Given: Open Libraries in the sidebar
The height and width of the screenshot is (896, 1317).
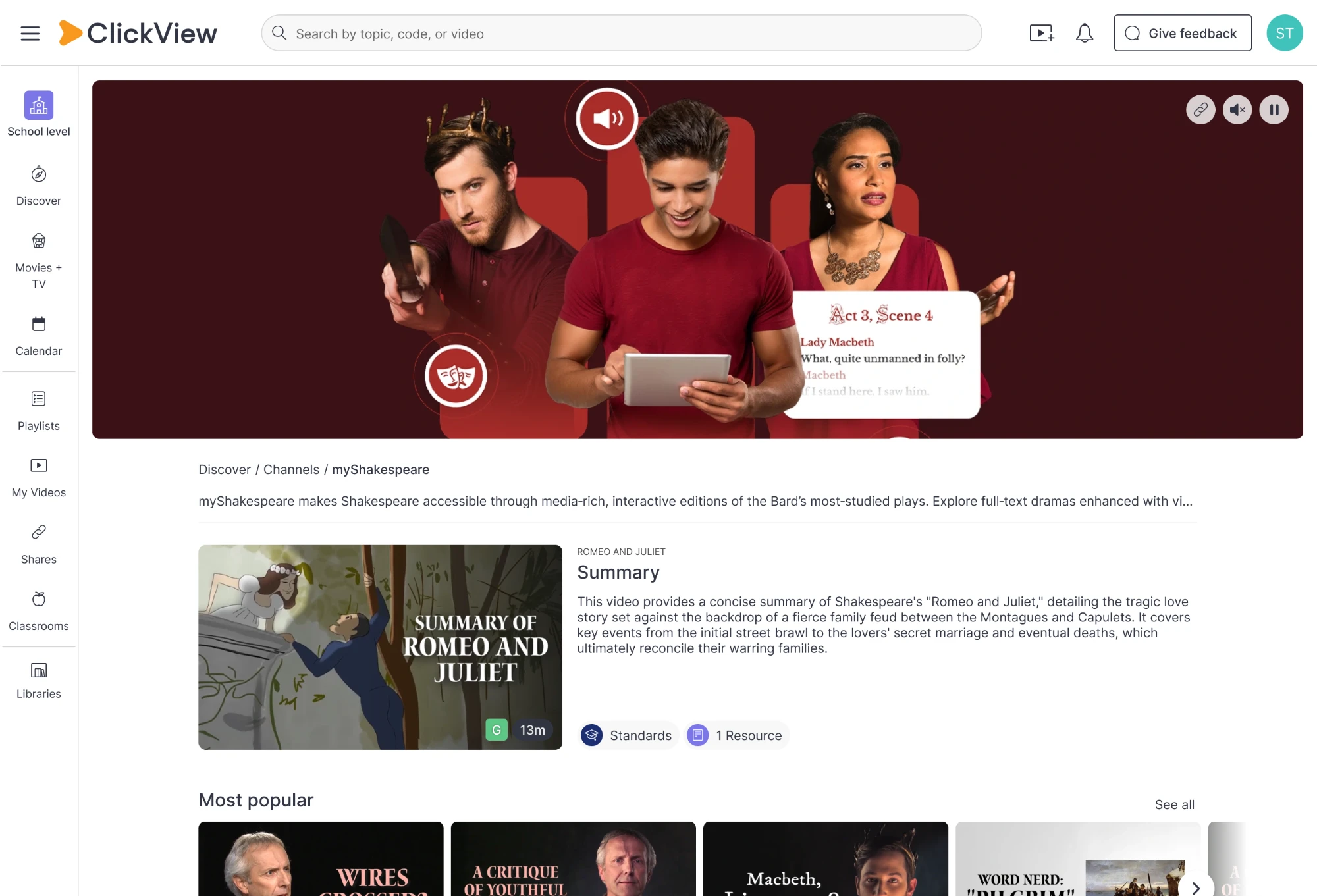Looking at the screenshot, I should (x=39, y=681).
